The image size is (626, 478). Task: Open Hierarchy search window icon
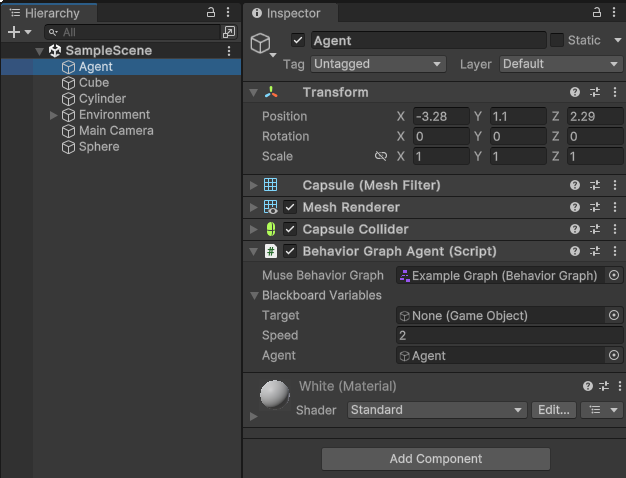tap(229, 32)
